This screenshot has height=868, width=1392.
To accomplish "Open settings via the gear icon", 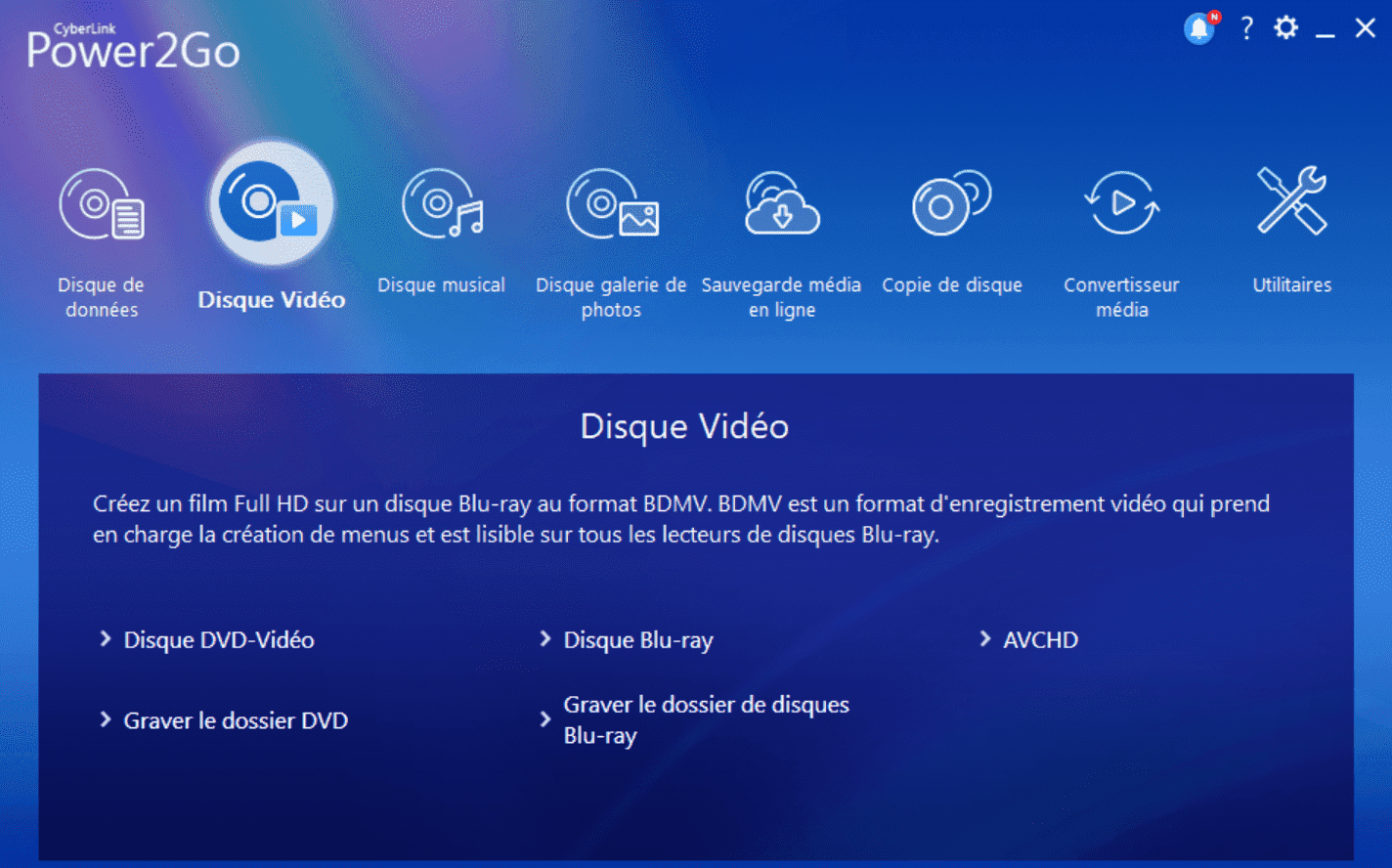I will tap(1285, 27).
